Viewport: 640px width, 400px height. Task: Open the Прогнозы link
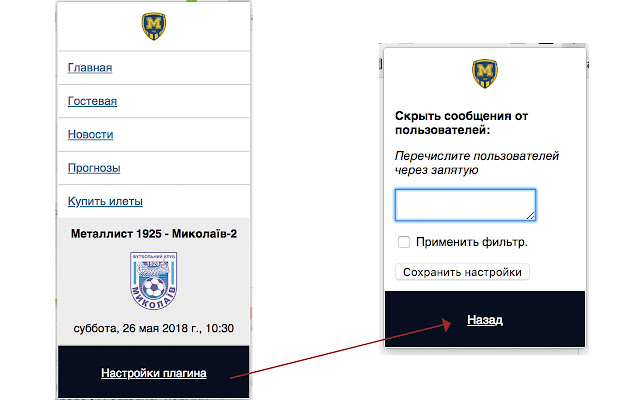coord(94,168)
